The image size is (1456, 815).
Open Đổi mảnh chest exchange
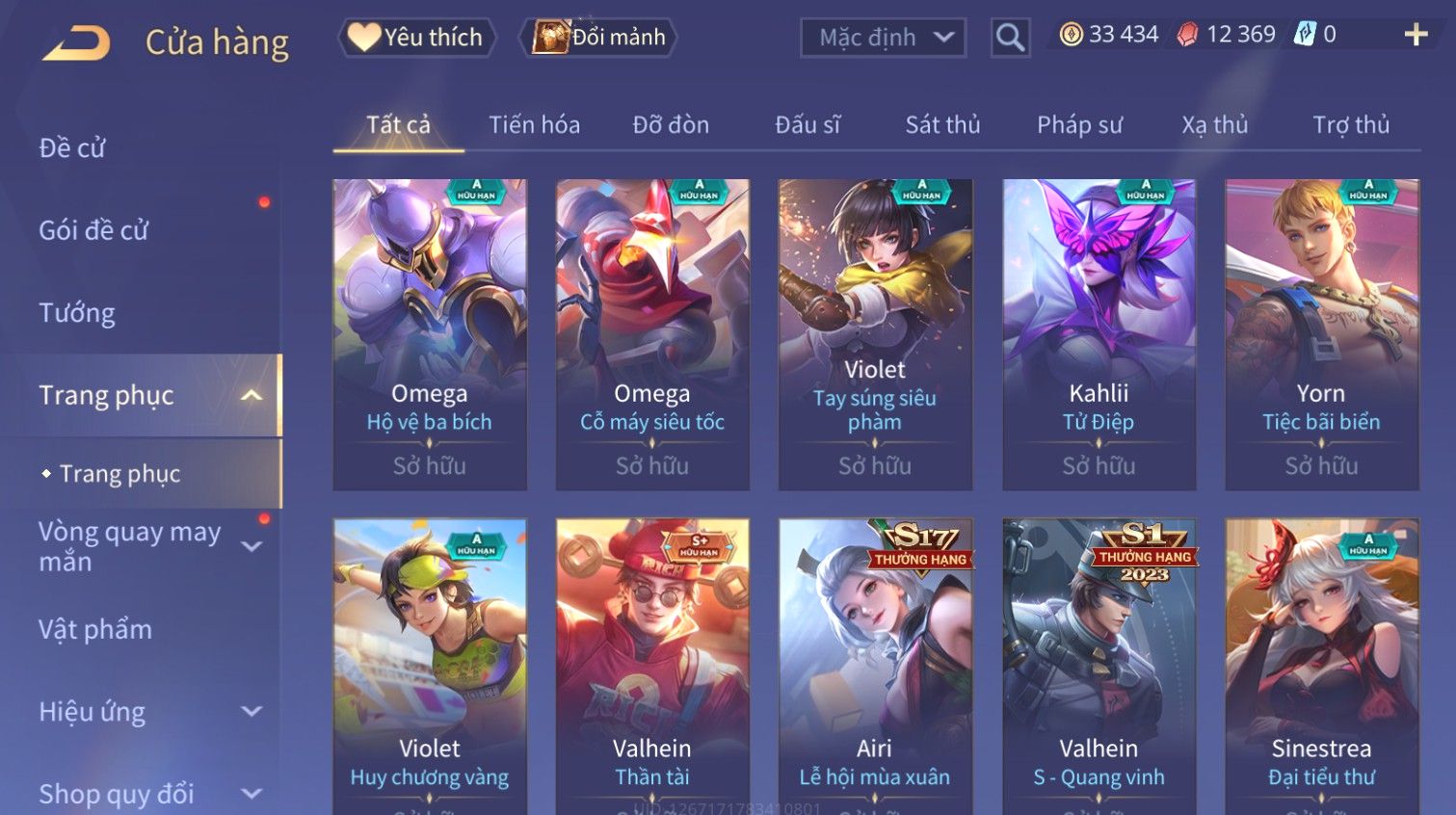point(598,38)
